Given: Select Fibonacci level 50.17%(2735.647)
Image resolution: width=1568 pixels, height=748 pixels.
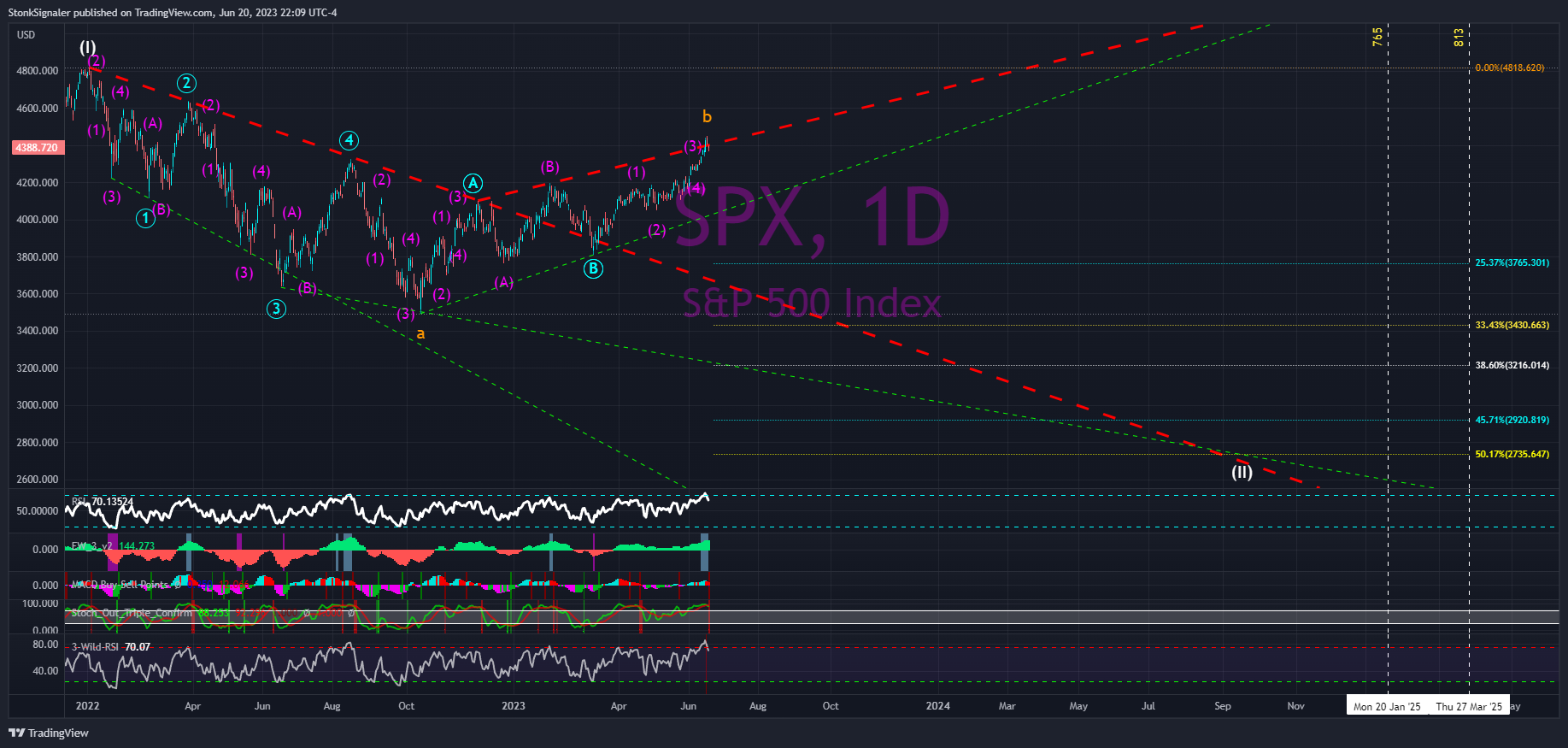Looking at the screenshot, I should click(1512, 454).
